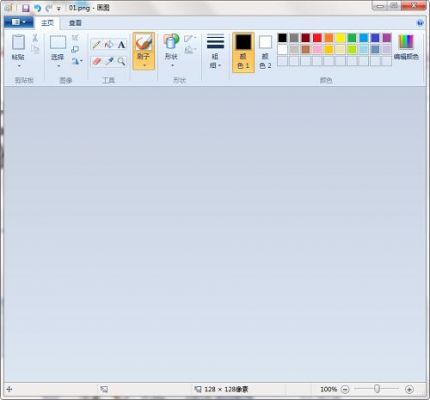Viewport: 430px width, 400px height.
Task: Activate the Magnifier tool
Action: pyautogui.click(x=121, y=61)
